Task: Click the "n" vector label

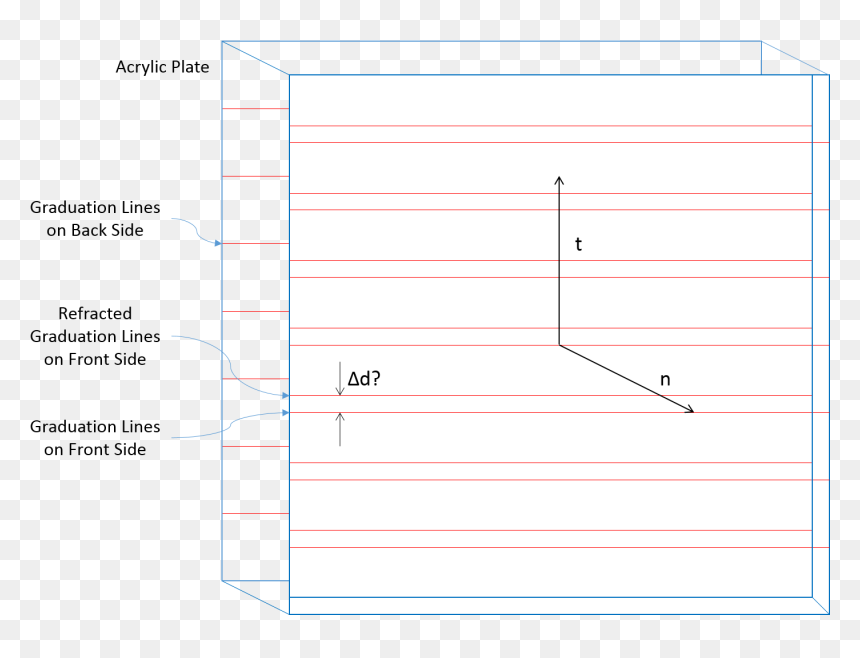Action: click(665, 379)
